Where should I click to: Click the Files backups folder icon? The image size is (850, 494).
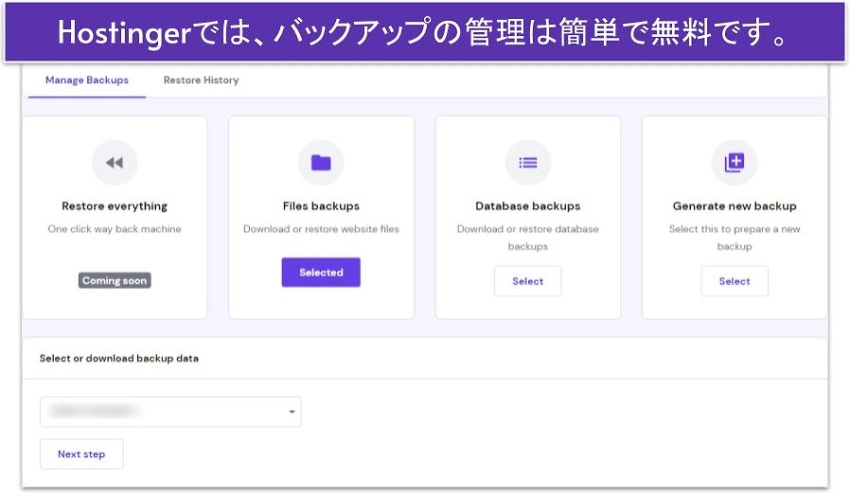pyautogui.click(x=321, y=163)
